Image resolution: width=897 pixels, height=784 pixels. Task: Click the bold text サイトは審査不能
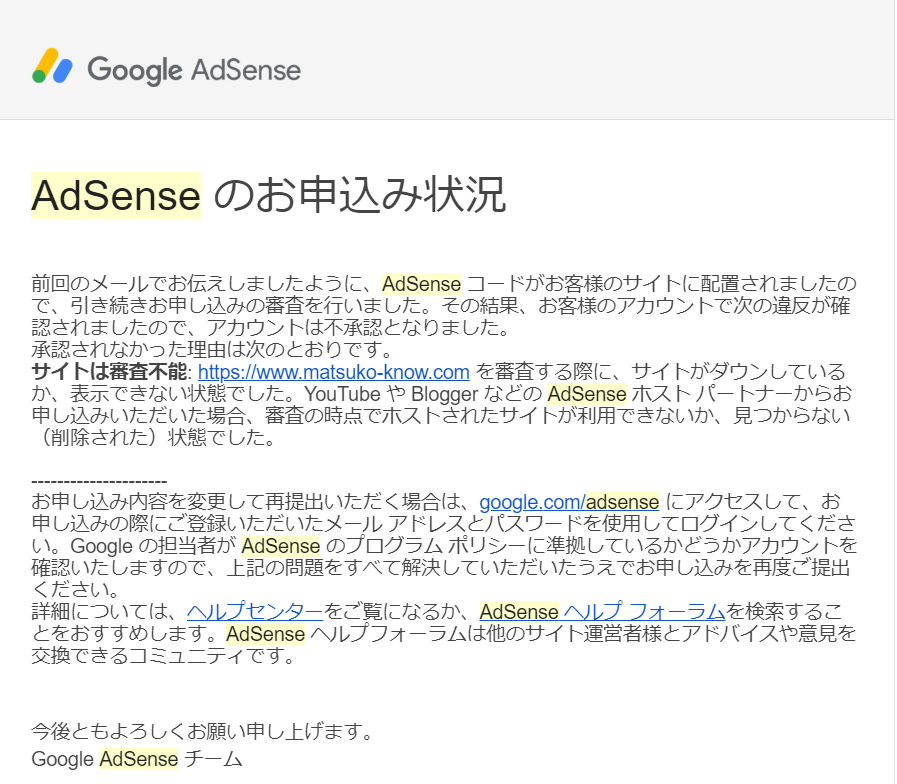[109, 372]
